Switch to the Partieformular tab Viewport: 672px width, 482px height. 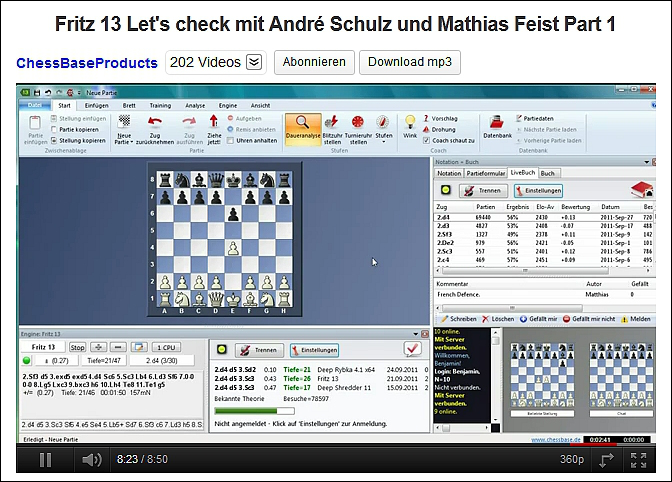tap(485, 173)
